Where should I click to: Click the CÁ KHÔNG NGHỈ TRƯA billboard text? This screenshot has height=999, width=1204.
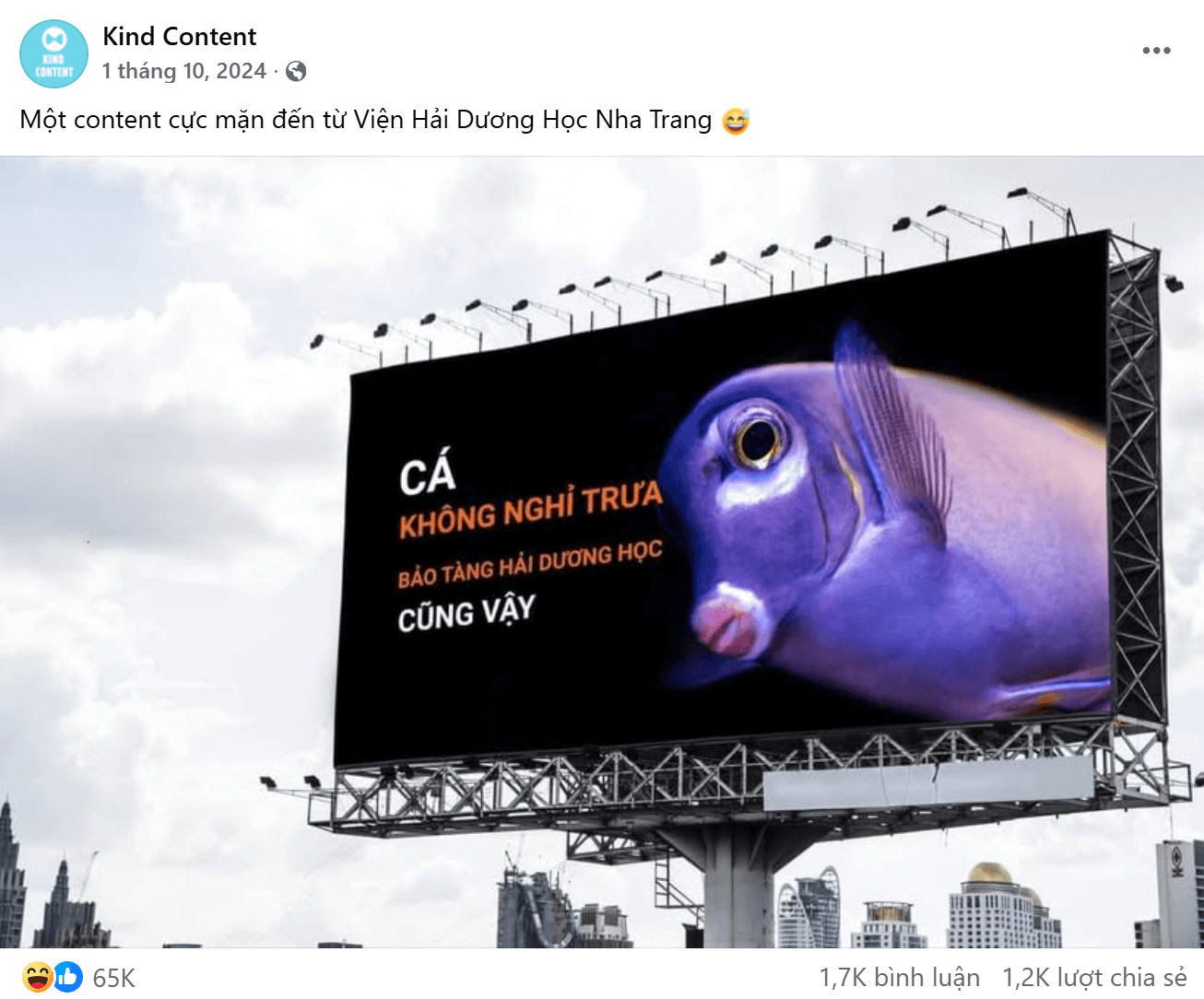[530, 494]
